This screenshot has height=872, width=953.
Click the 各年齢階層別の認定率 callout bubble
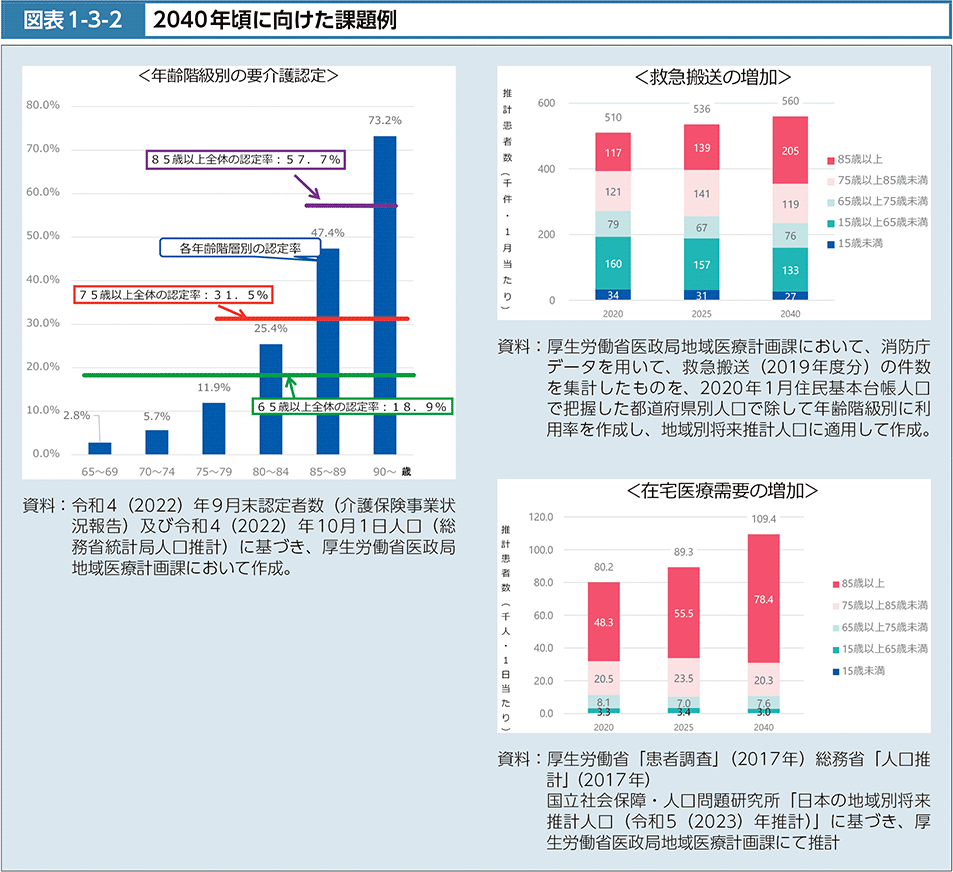click(240, 248)
